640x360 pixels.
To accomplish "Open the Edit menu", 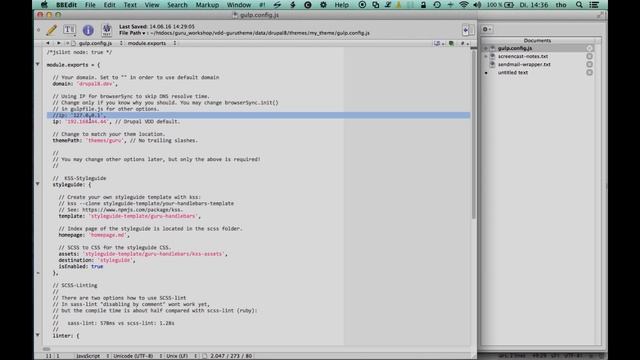I will 109,5.
